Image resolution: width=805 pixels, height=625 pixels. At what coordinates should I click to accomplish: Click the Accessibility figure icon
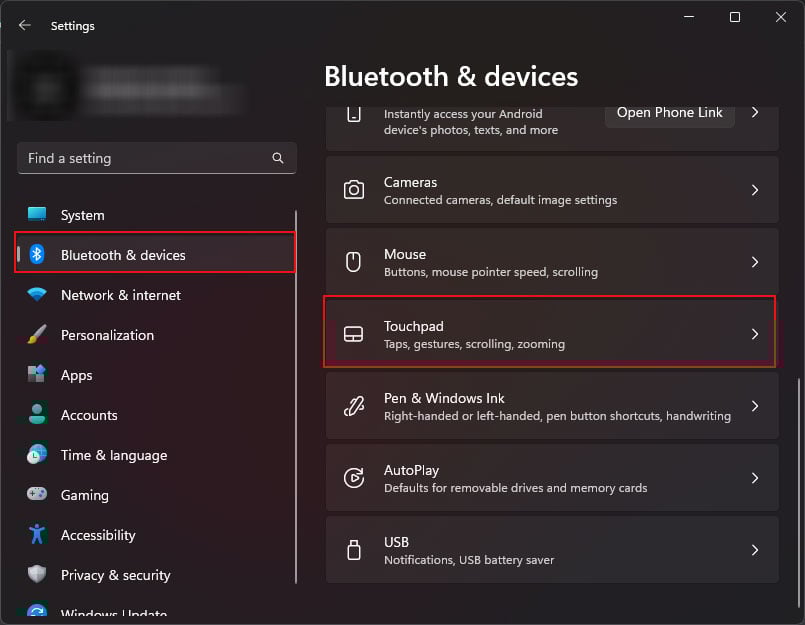[x=37, y=535]
